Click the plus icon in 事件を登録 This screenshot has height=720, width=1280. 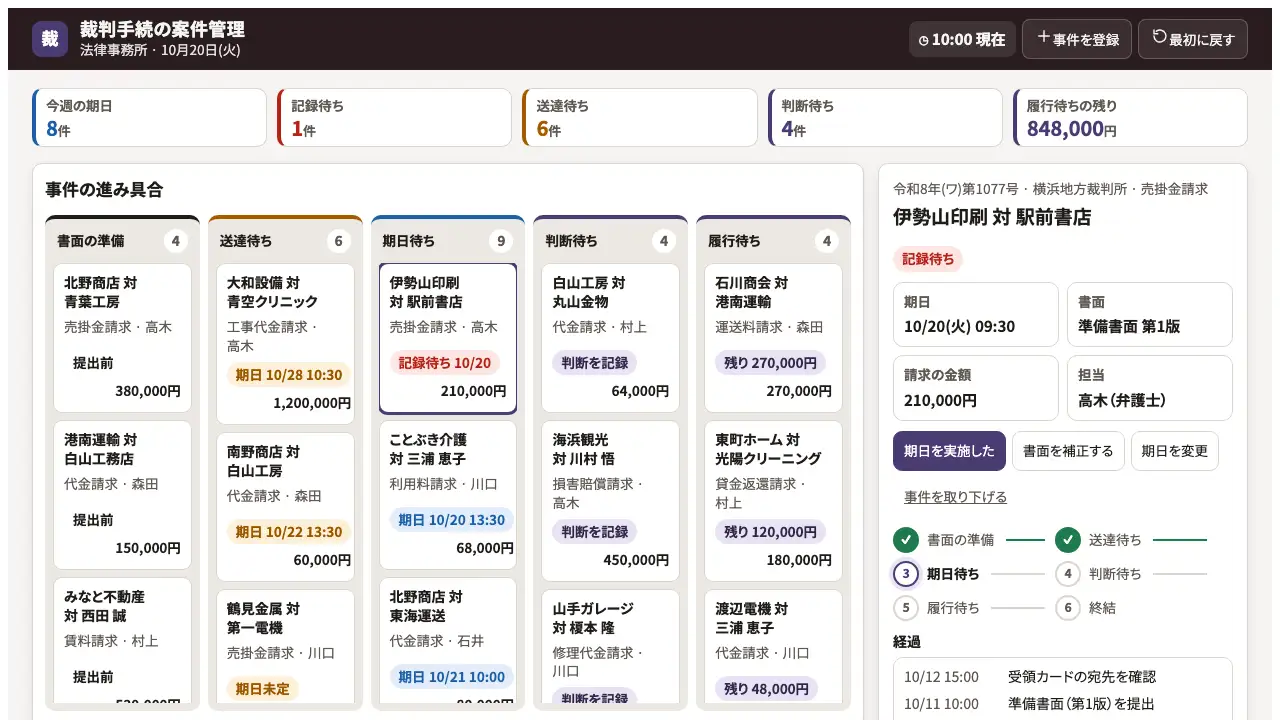coord(1043,37)
